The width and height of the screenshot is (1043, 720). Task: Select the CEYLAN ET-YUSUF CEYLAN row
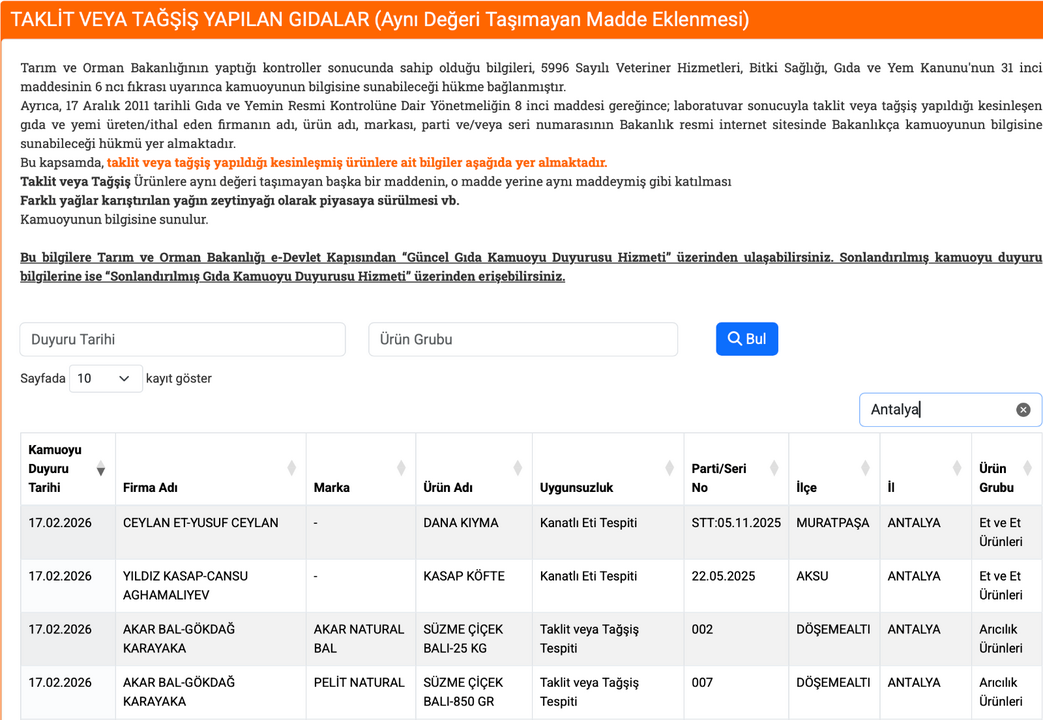pos(201,523)
